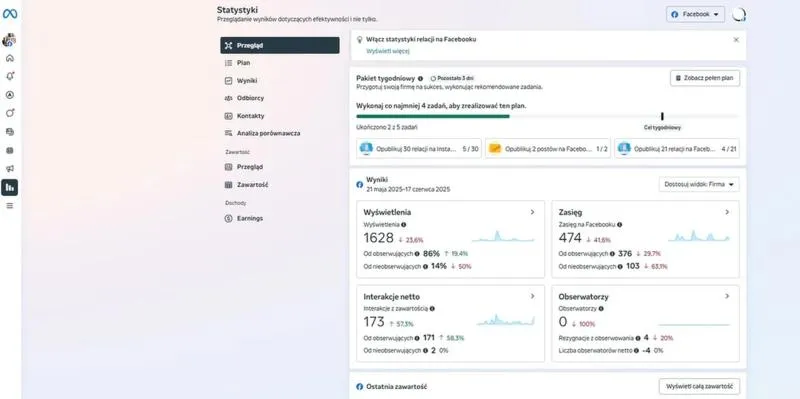Viewport: 800px width, 399px height.
Task: Click Ukończono 2 z 5 zadań text
Action: [x=387, y=127]
